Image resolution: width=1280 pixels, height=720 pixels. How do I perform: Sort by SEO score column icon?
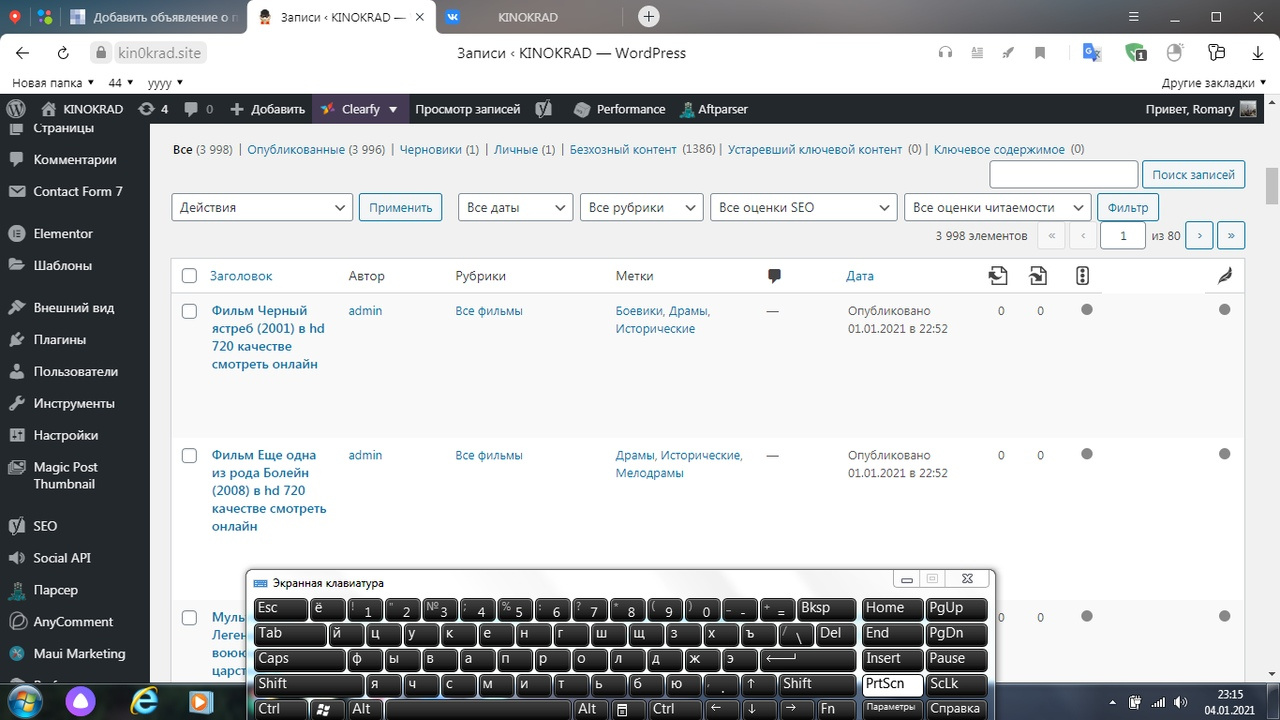point(1082,276)
